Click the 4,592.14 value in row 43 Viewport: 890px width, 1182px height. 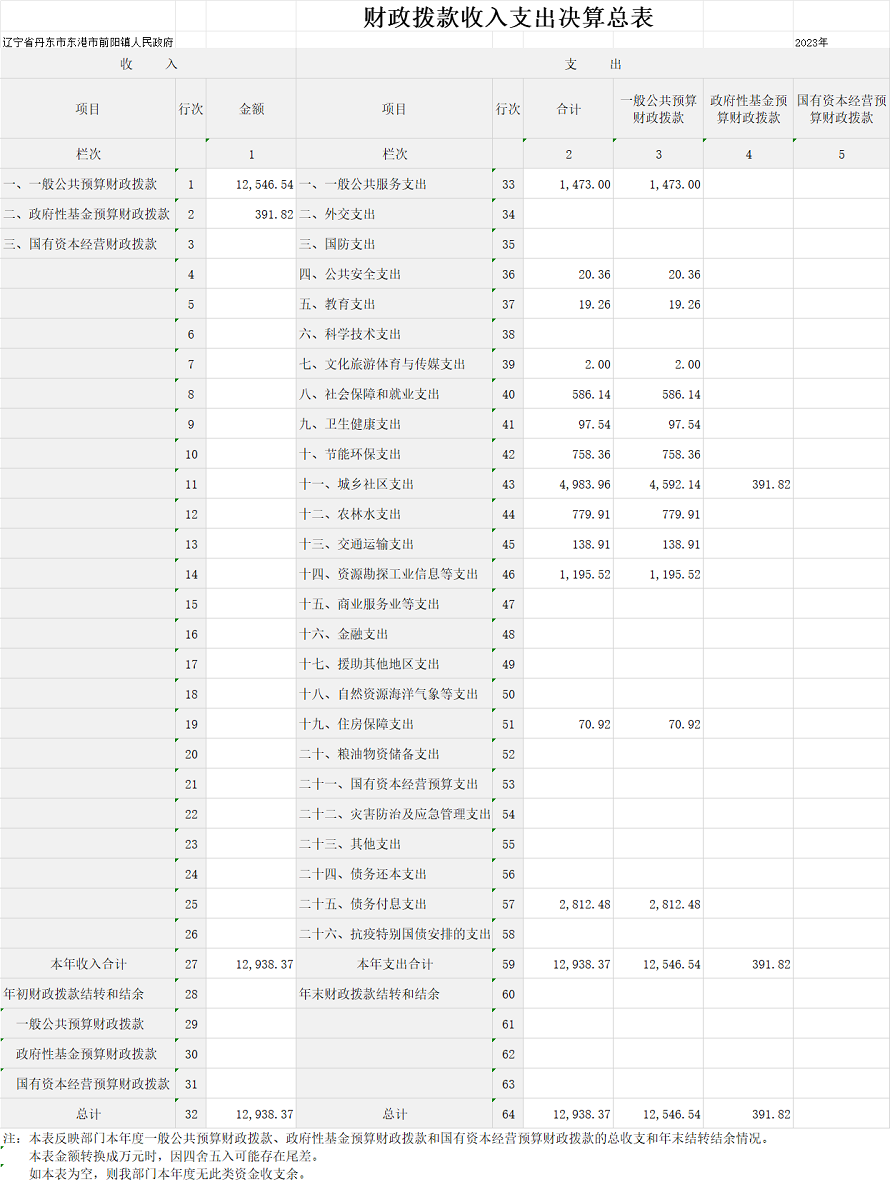coord(674,485)
